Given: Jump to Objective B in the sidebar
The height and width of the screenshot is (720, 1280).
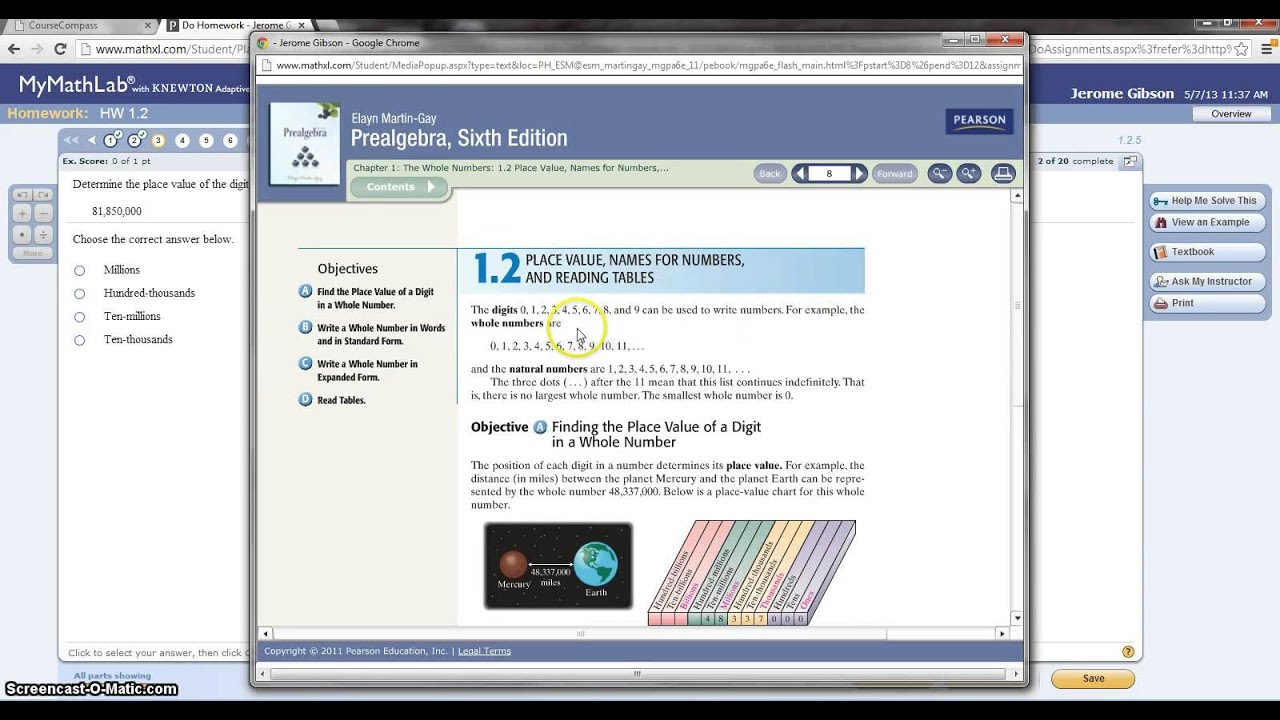Looking at the screenshot, I should pos(373,334).
